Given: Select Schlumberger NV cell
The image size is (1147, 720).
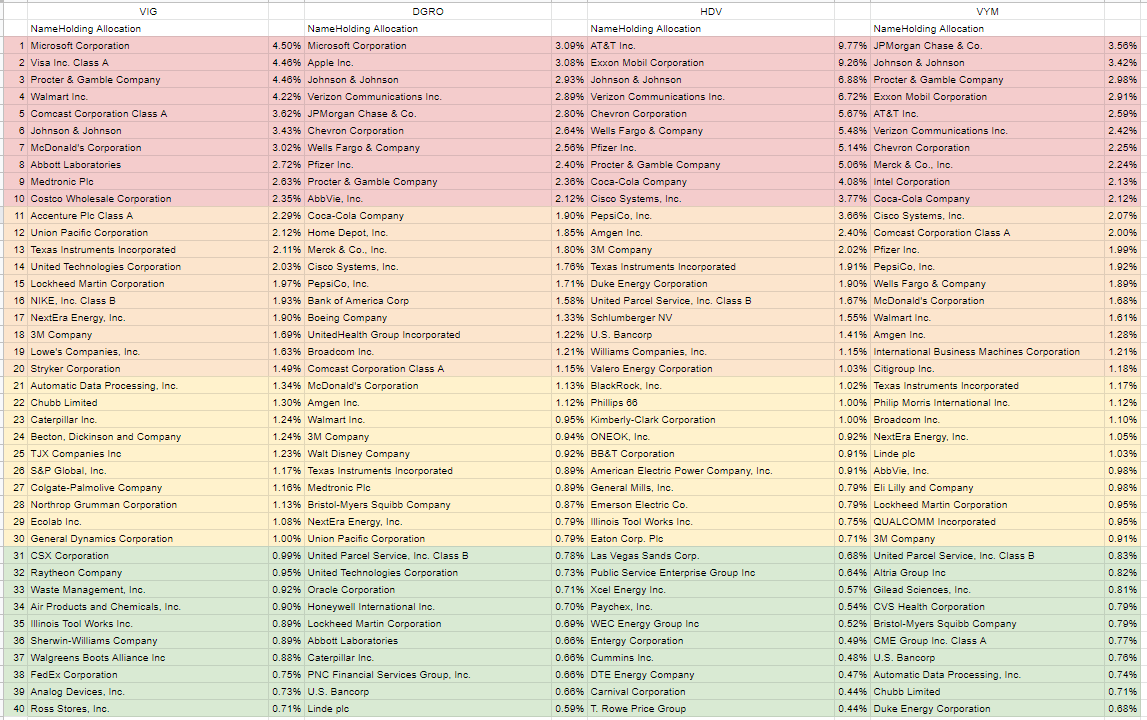Looking at the screenshot, I should point(710,318).
